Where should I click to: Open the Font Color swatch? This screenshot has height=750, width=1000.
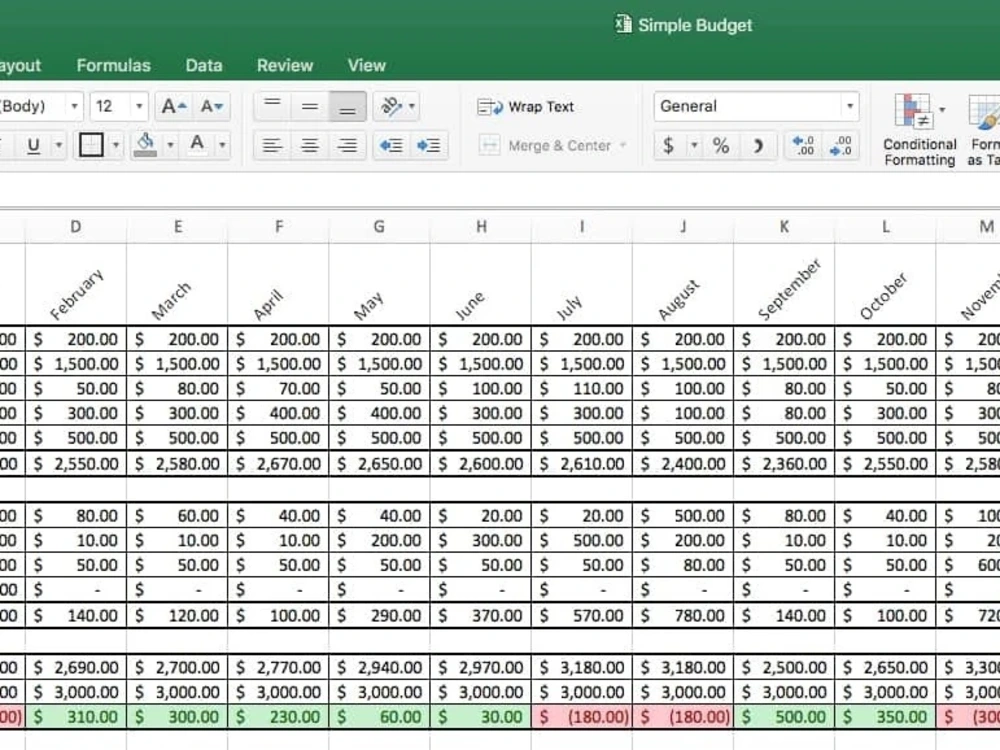point(199,145)
